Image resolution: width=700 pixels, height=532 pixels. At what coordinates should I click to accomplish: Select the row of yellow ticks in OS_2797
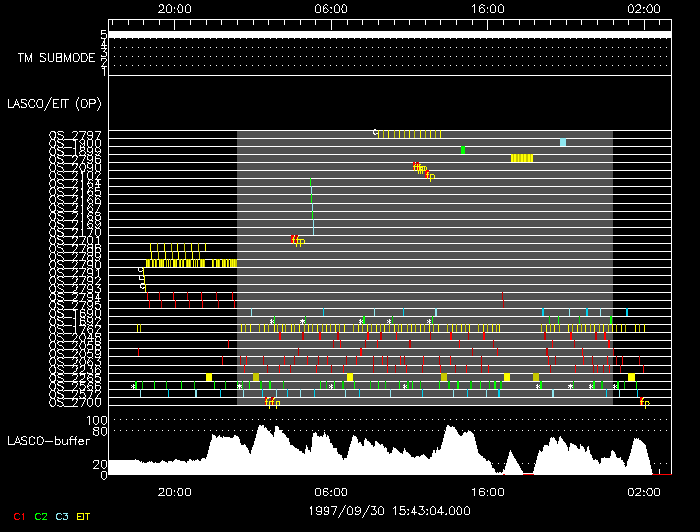[410, 134]
